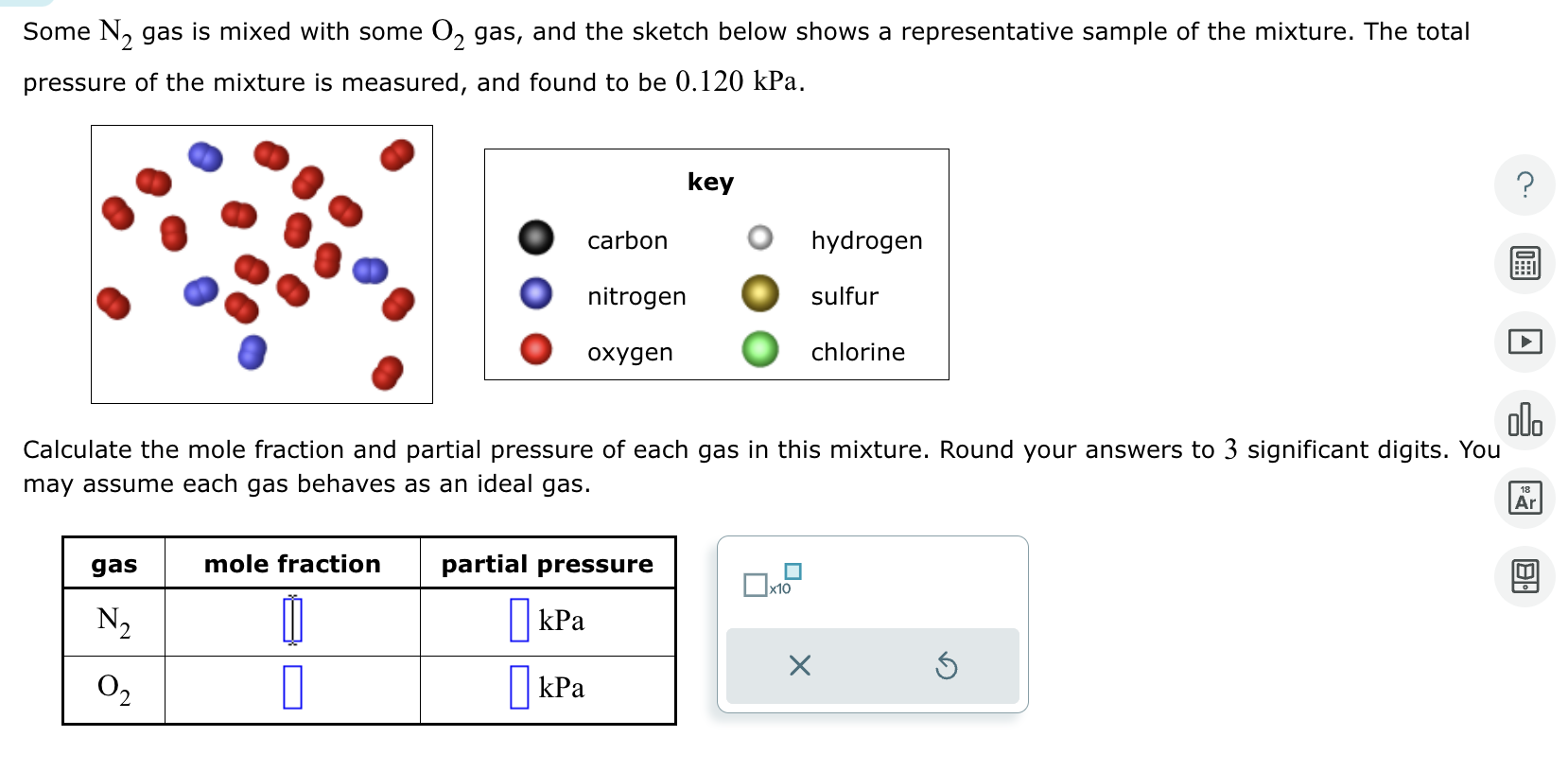Click the red oxygen swatch in the key
Viewport: 1568px width, 772px height.
(534, 350)
